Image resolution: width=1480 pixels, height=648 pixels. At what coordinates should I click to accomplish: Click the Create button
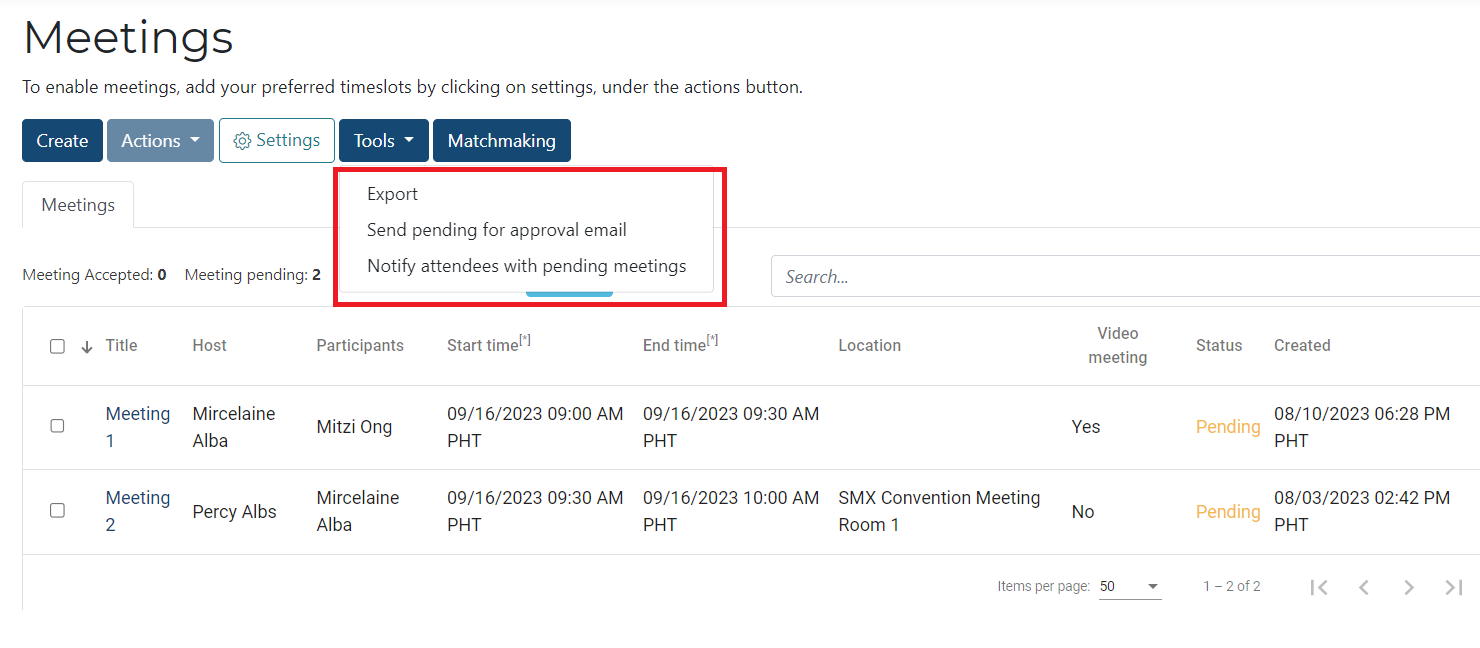pos(62,141)
